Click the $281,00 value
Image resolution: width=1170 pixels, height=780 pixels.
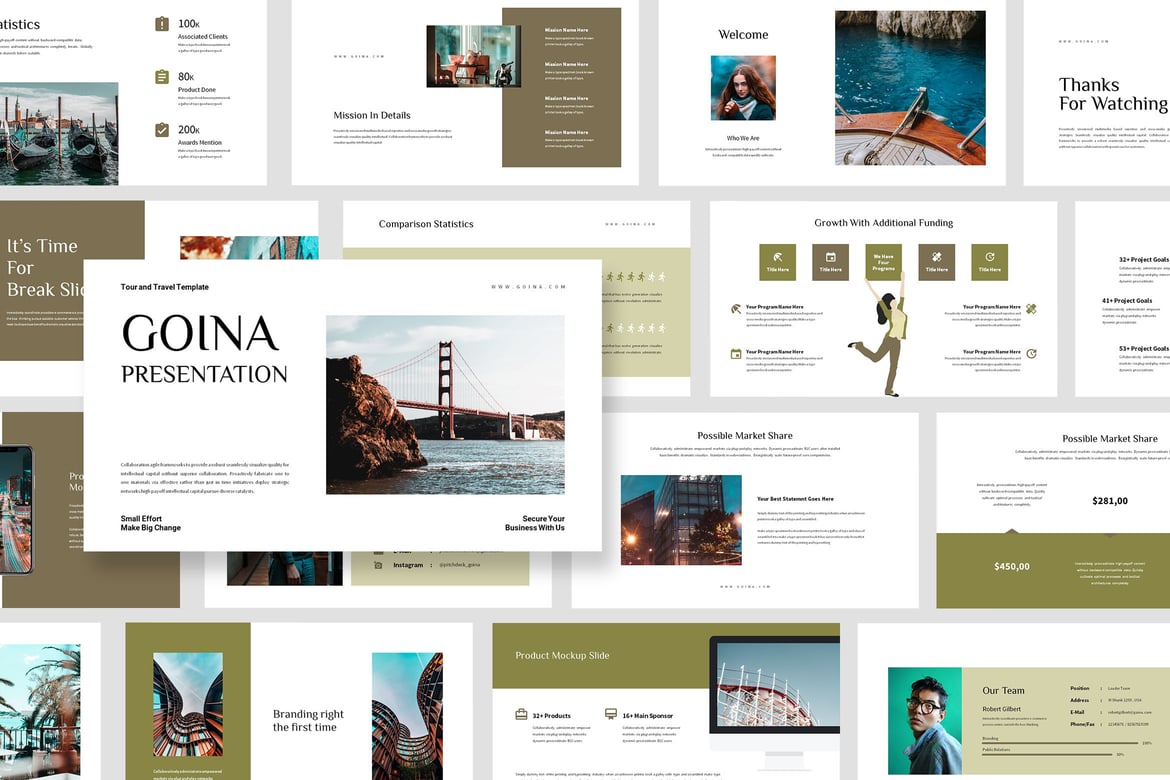(1110, 501)
